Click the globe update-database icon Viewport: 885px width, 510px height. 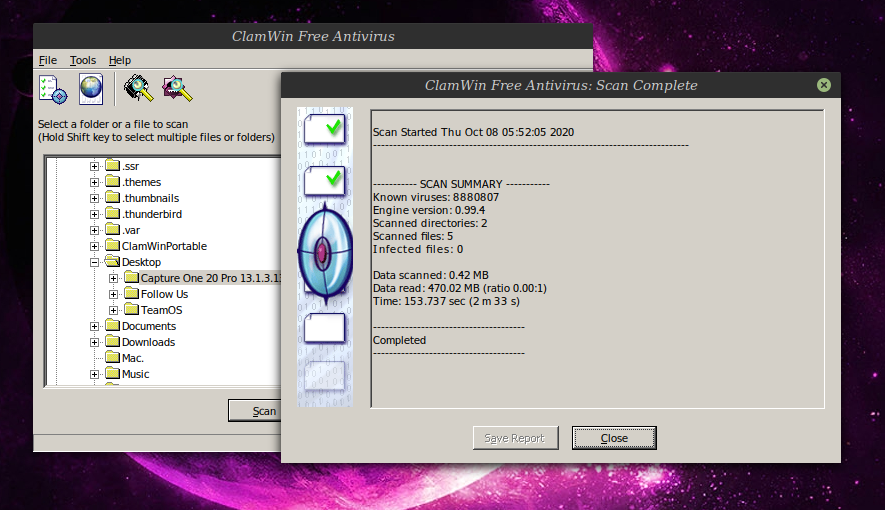click(91, 89)
